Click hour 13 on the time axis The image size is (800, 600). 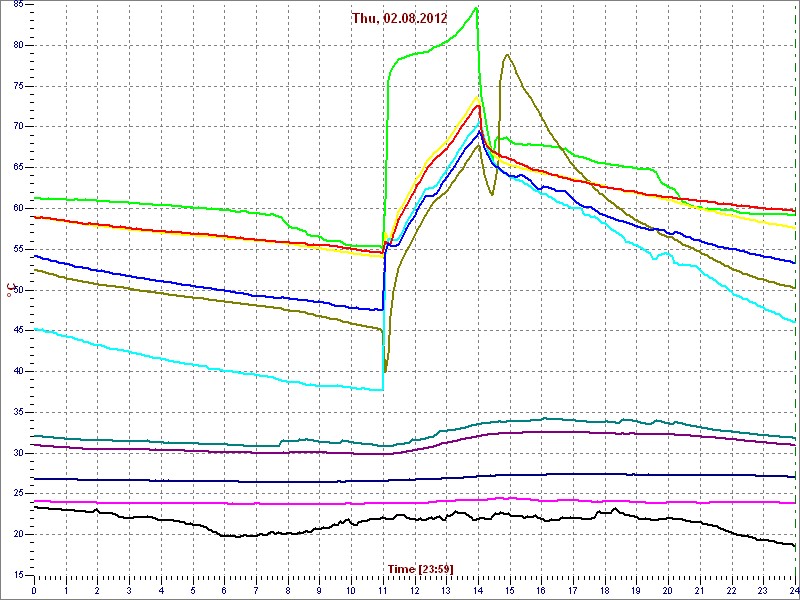(x=446, y=590)
